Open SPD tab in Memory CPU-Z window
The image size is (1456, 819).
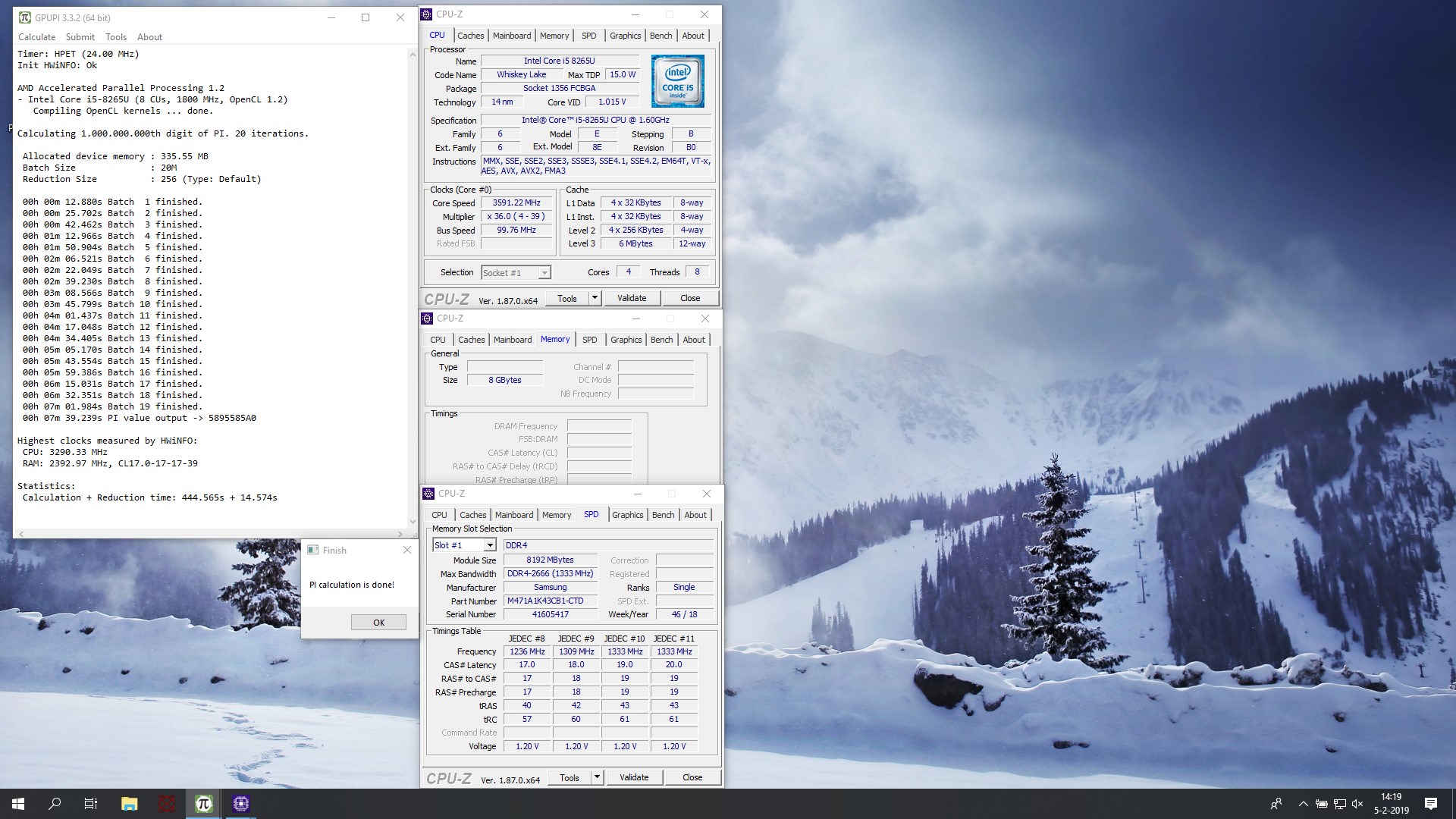point(590,340)
